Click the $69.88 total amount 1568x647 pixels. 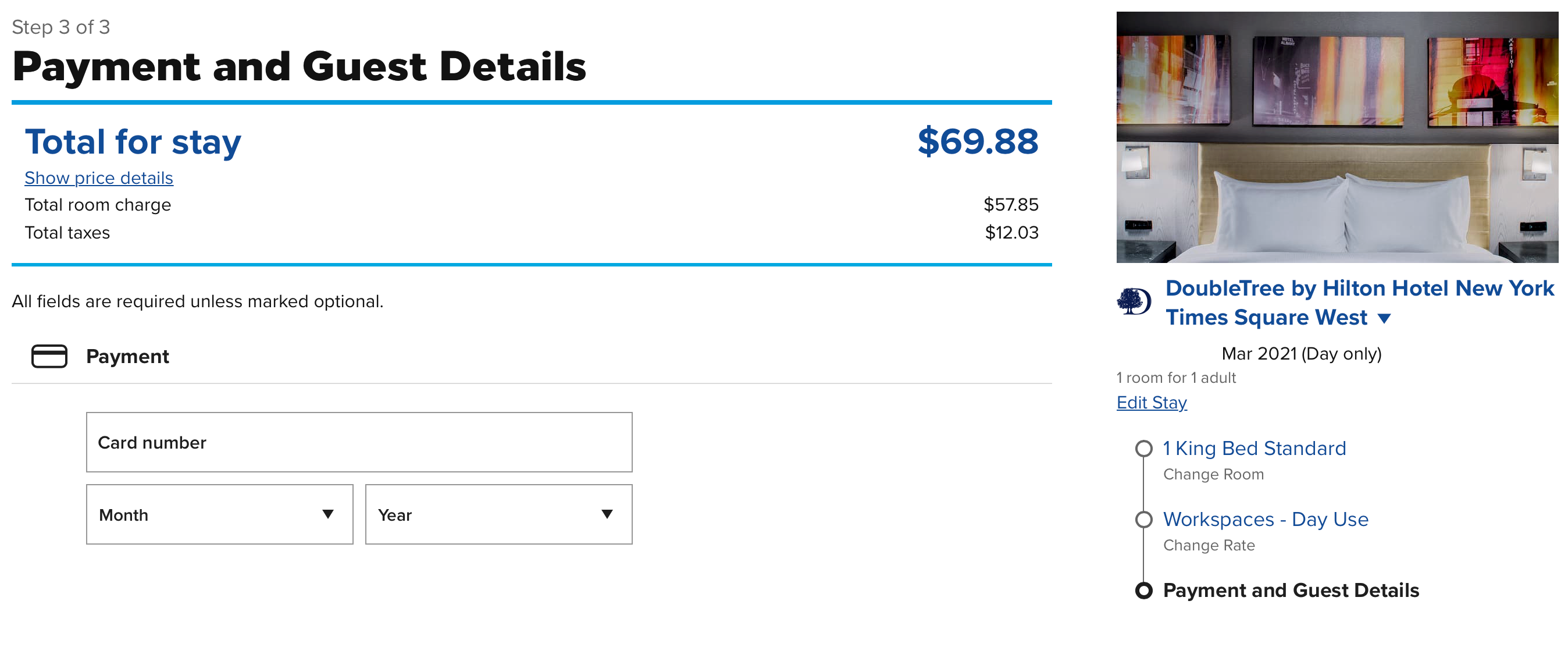pyautogui.click(x=979, y=143)
